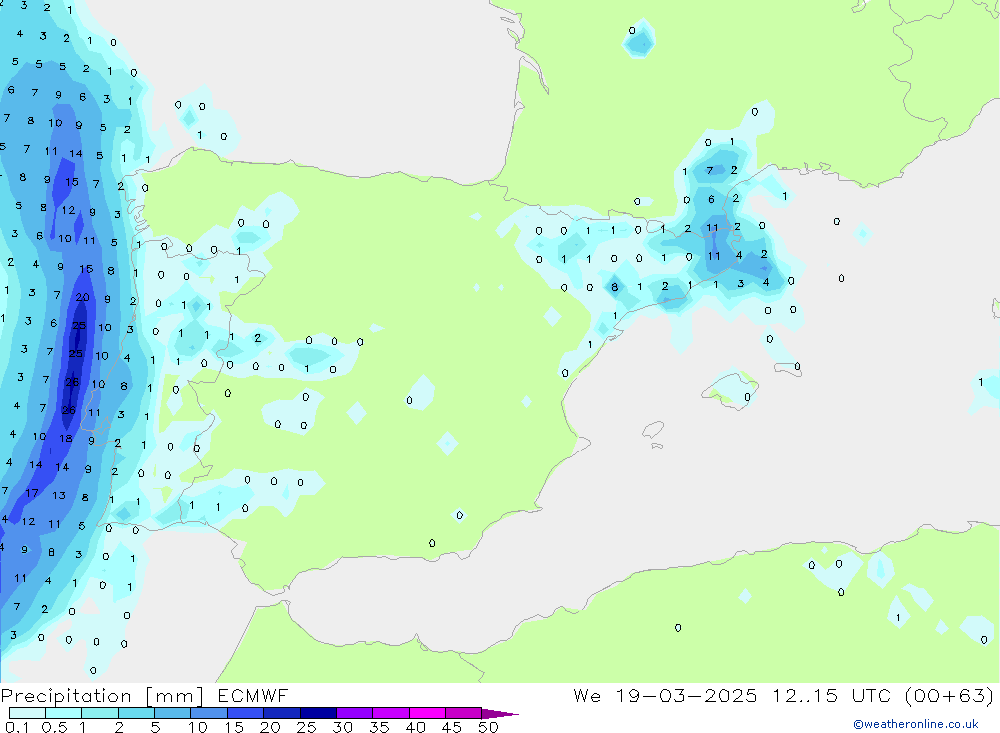
Task: Click the legend label '0.1'
Action: (17, 727)
